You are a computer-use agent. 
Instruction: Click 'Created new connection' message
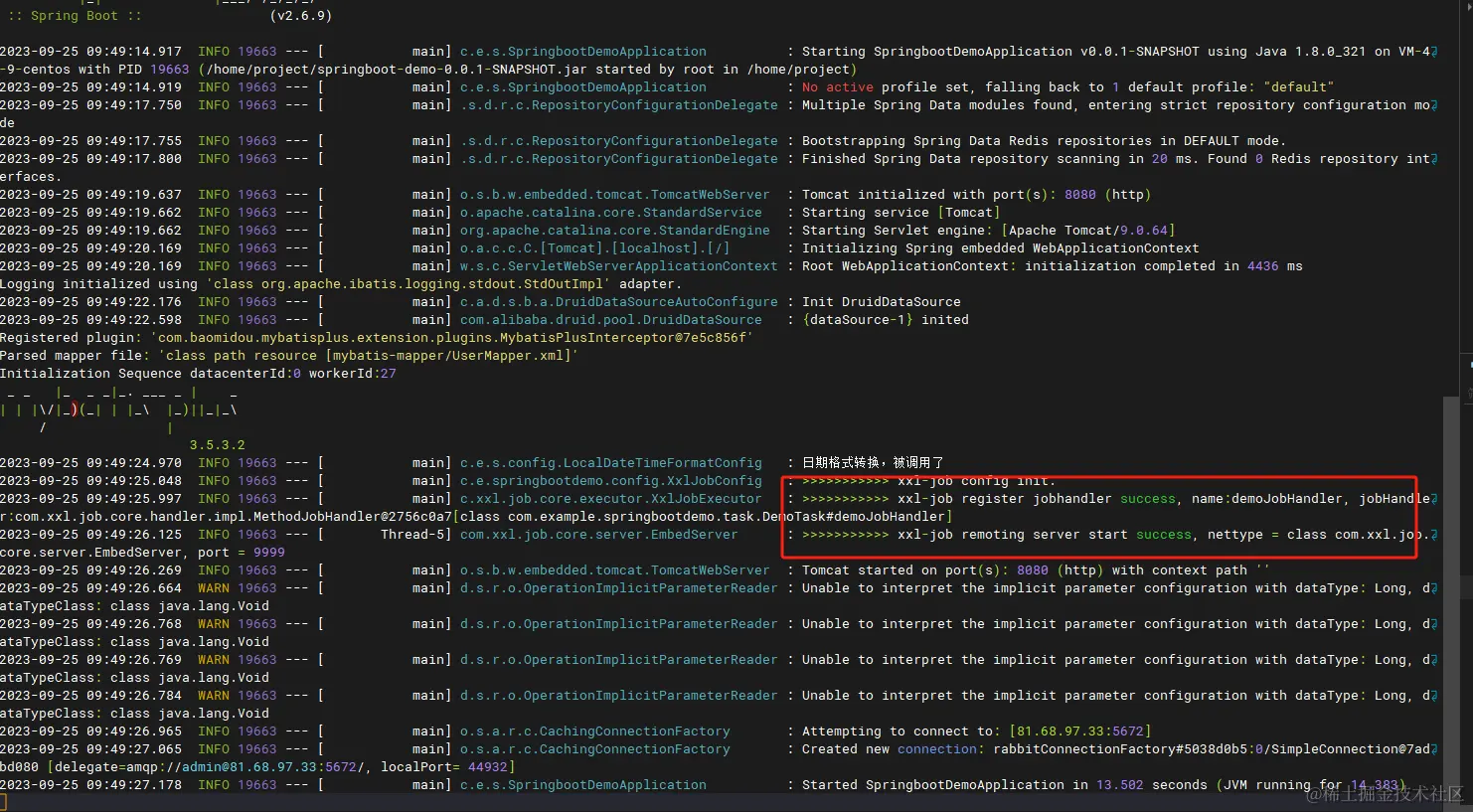point(890,749)
